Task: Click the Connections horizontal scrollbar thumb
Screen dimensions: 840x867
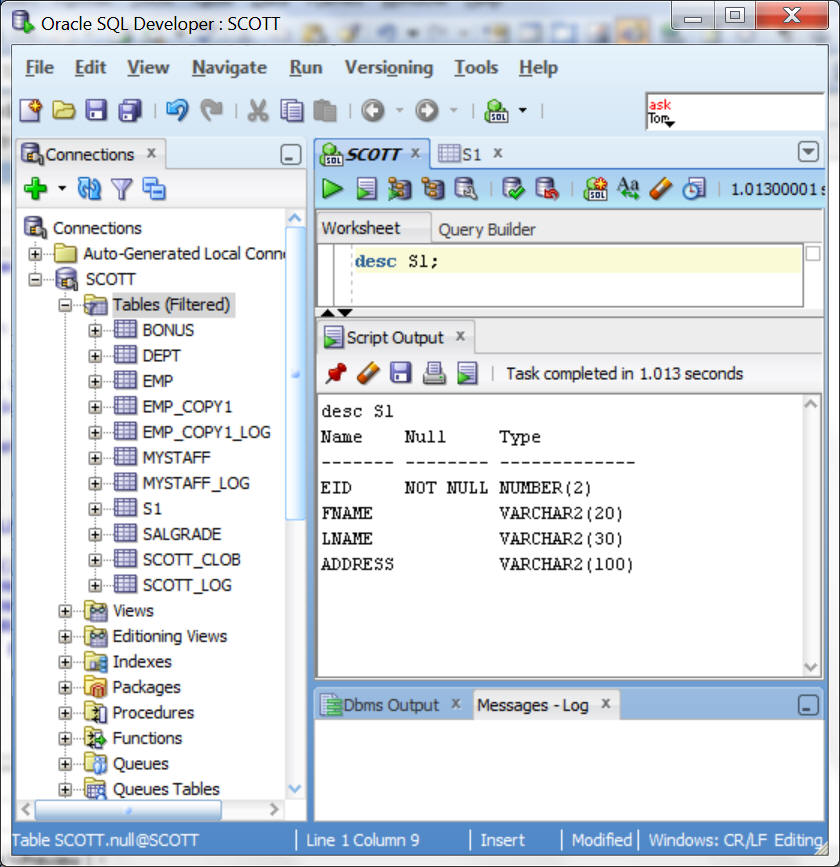Action: point(128,810)
